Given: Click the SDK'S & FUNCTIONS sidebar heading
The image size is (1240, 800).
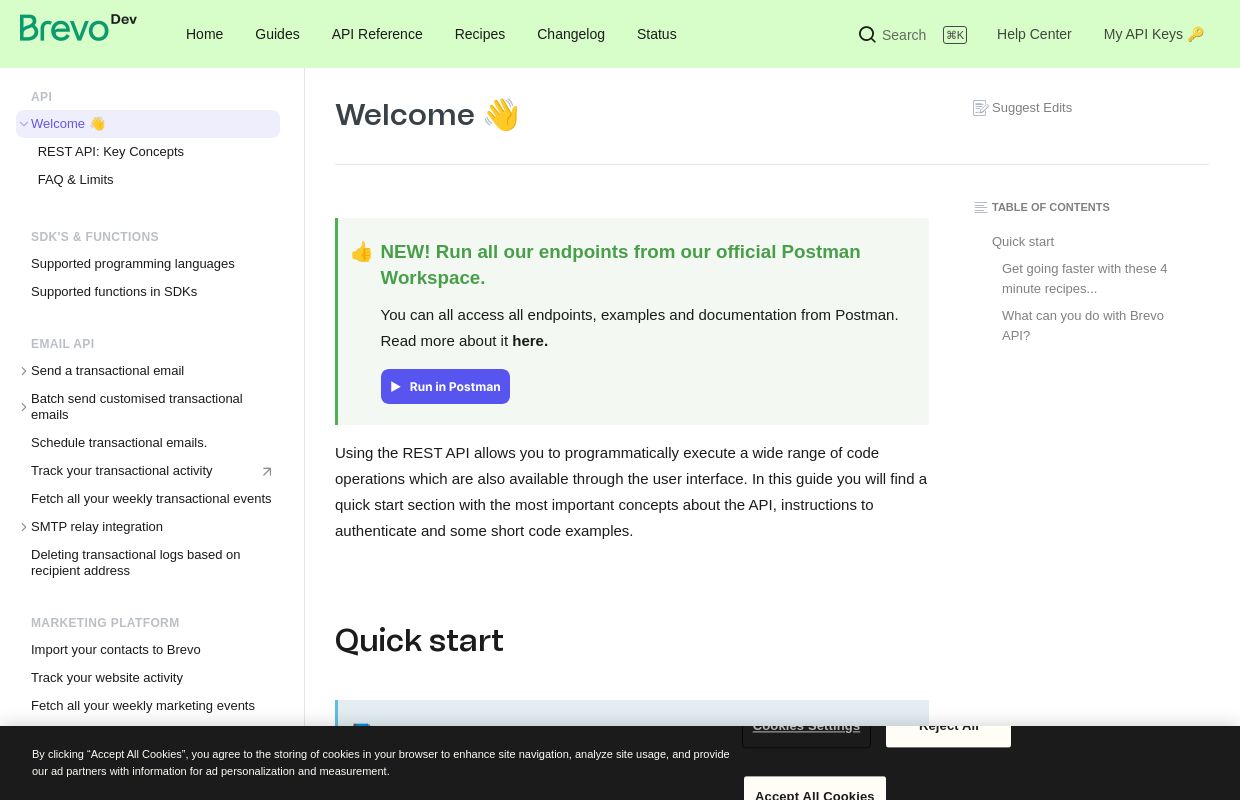Looking at the screenshot, I should (x=95, y=237).
